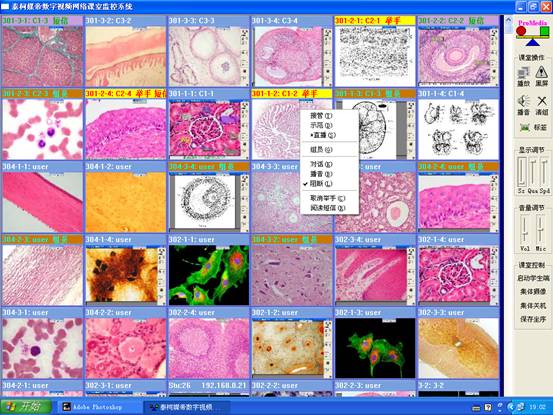Click the taskbar clock showing 19:02

pos(537,407)
